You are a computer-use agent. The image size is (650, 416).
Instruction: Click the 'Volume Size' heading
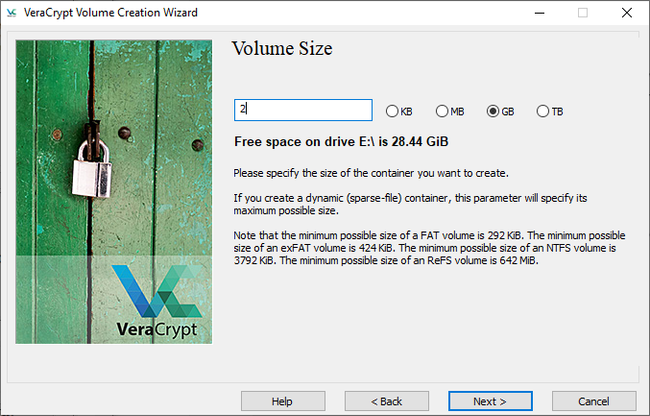282,48
